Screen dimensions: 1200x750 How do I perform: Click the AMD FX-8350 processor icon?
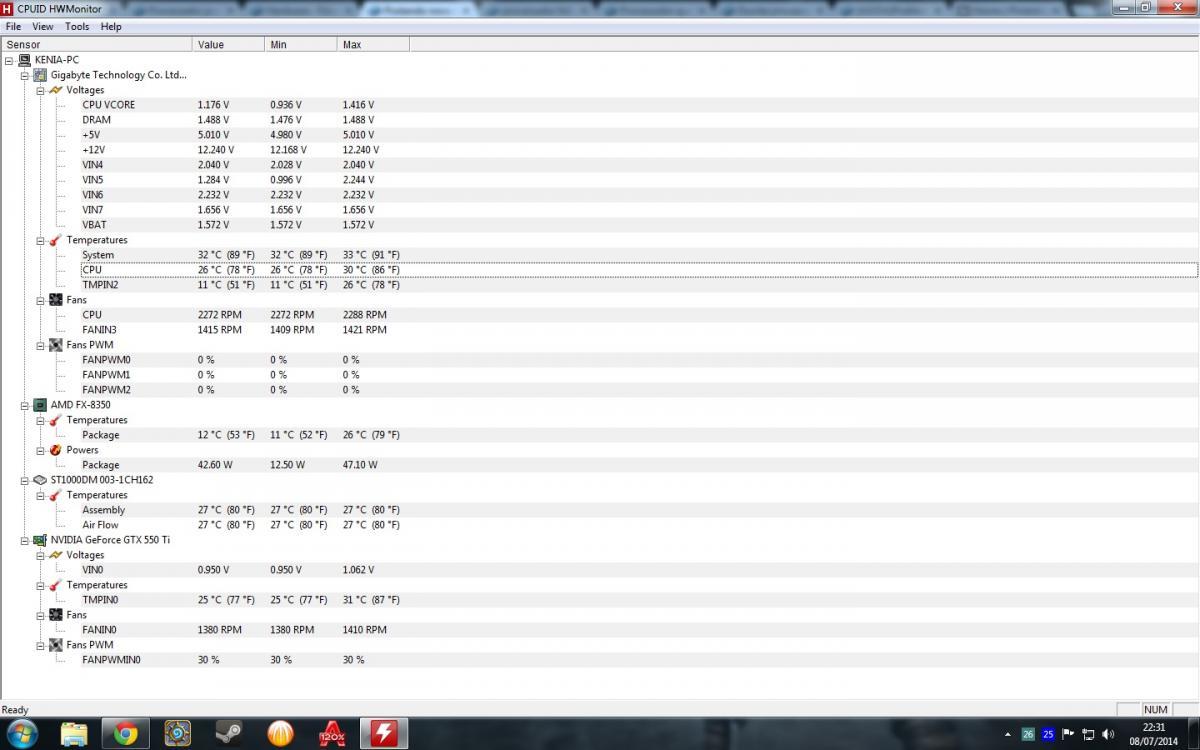40,405
